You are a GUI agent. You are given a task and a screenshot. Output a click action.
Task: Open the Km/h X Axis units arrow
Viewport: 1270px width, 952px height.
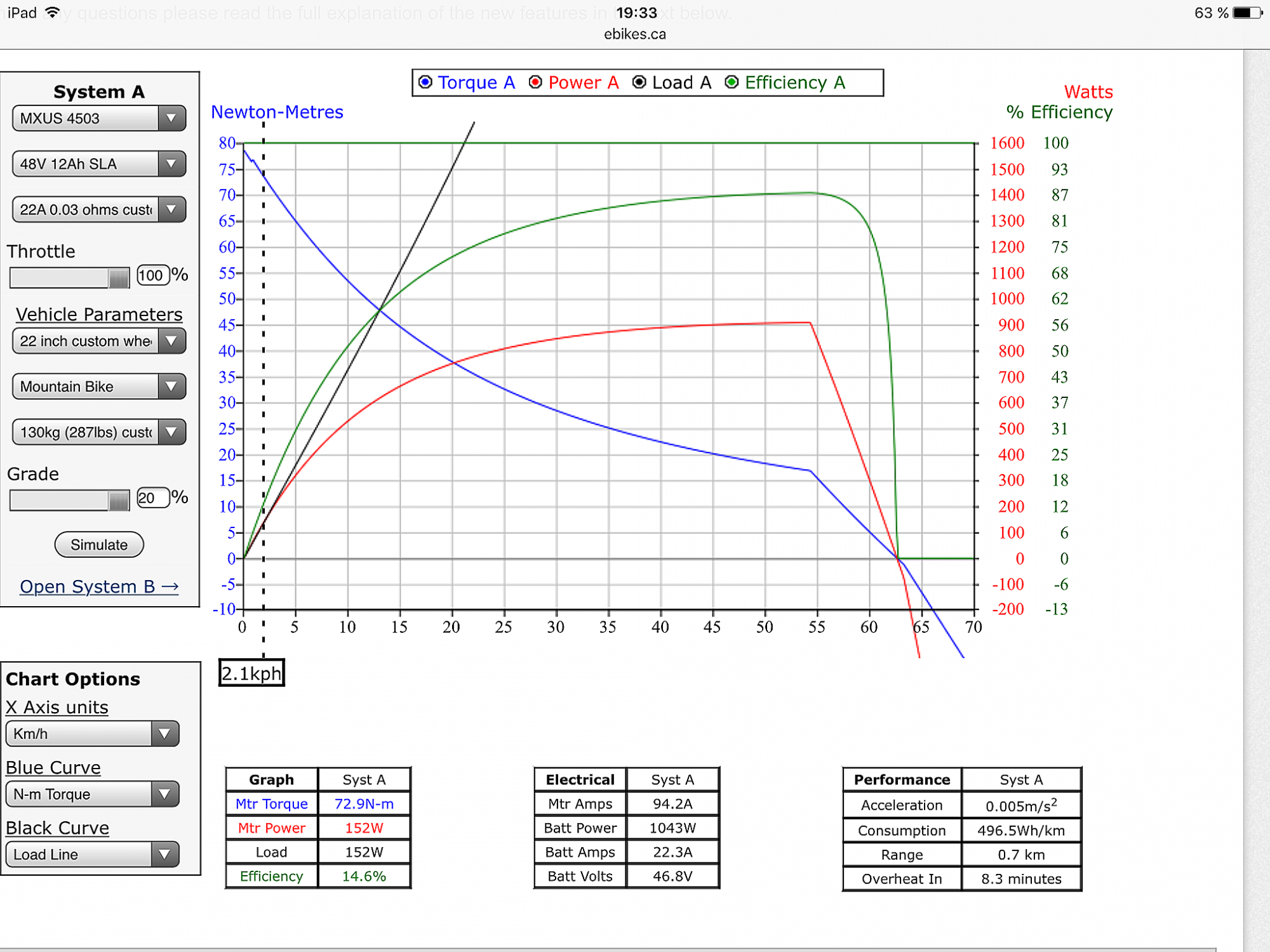pyautogui.click(x=164, y=734)
